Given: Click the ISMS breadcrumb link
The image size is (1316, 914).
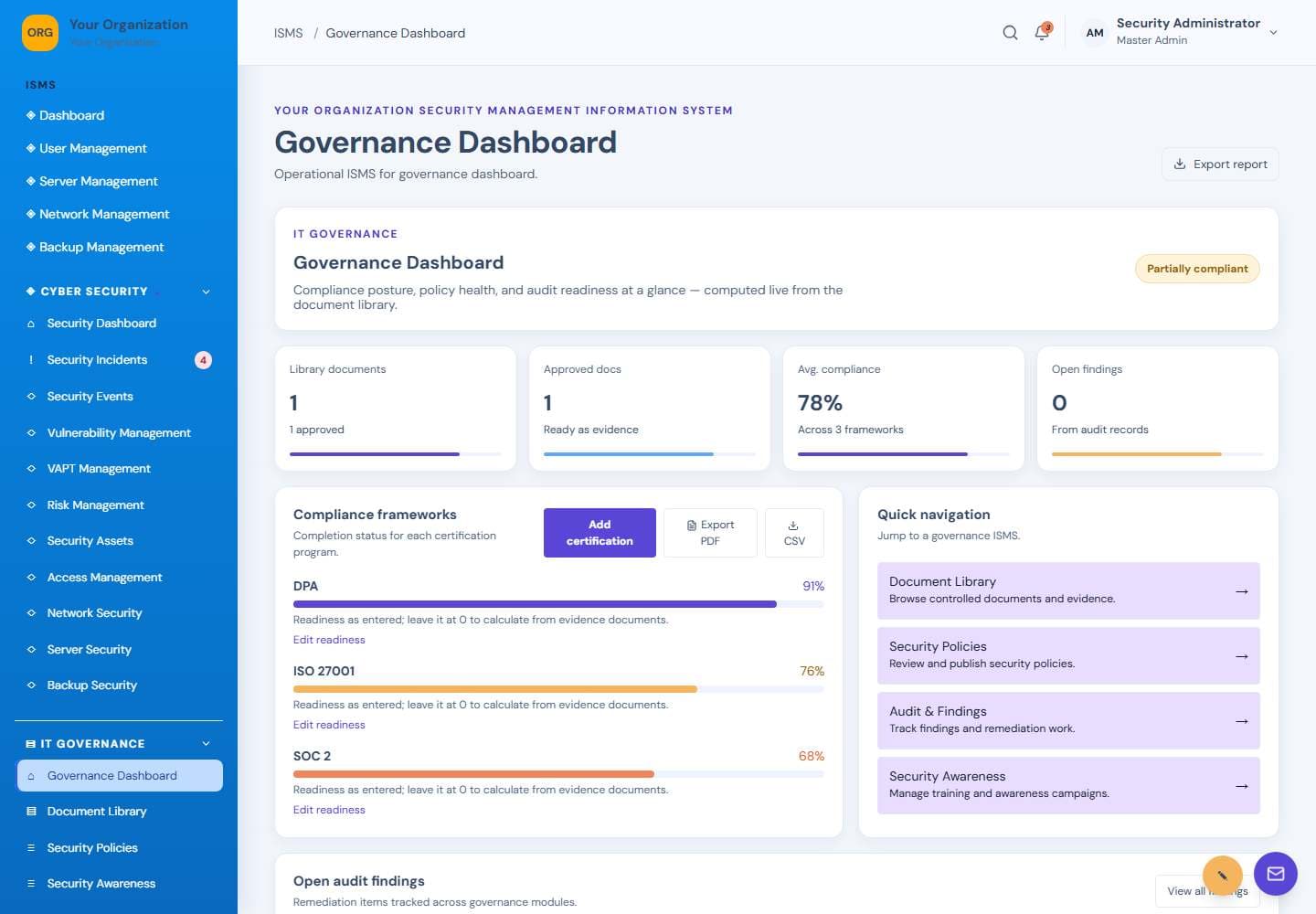Looking at the screenshot, I should [289, 33].
